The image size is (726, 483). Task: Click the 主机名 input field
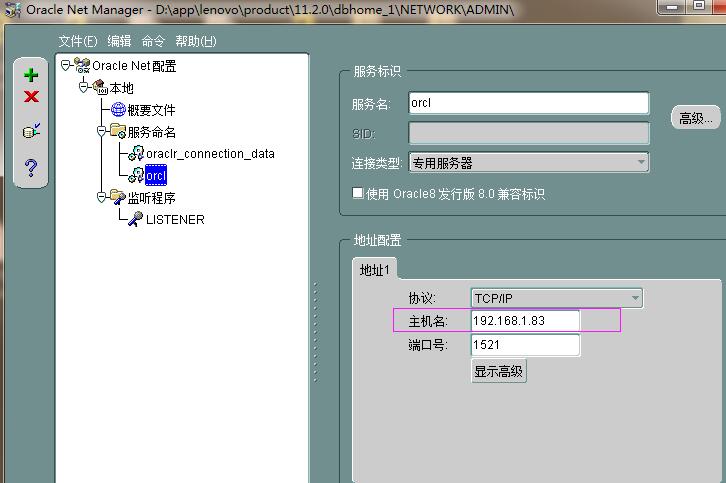pyautogui.click(x=525, y=320)
